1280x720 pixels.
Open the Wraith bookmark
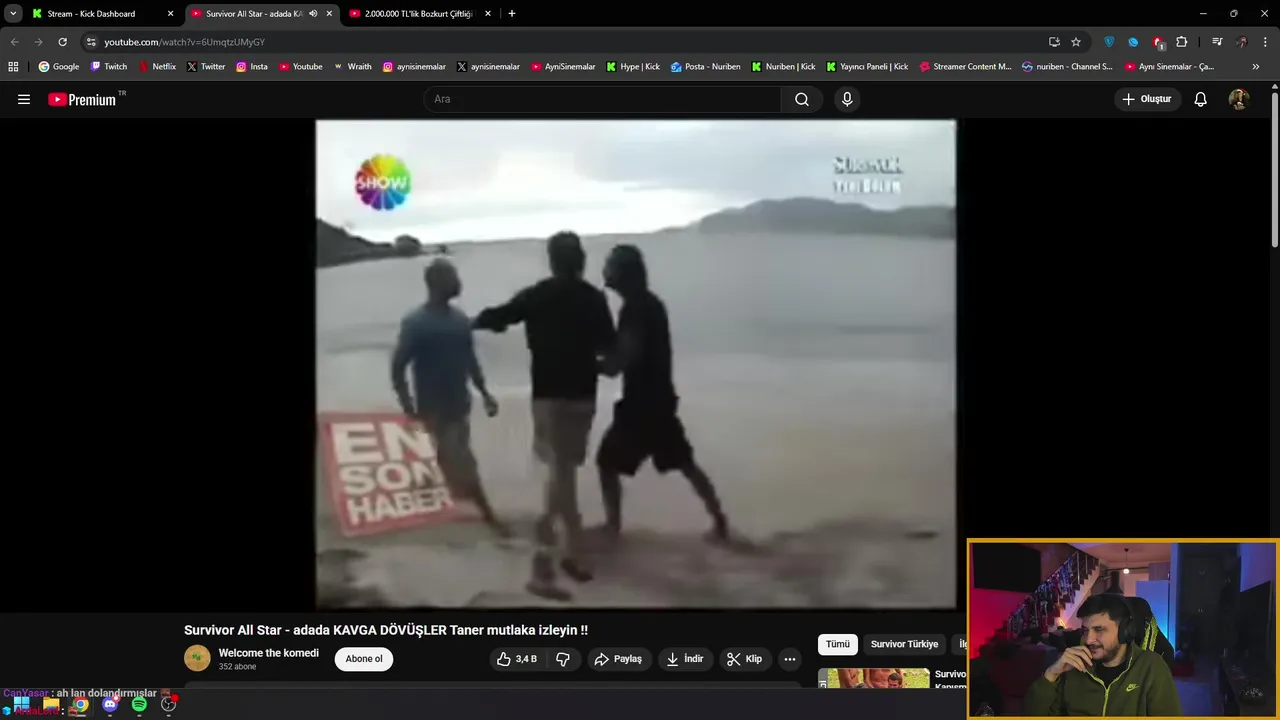(x=352, y=67)
